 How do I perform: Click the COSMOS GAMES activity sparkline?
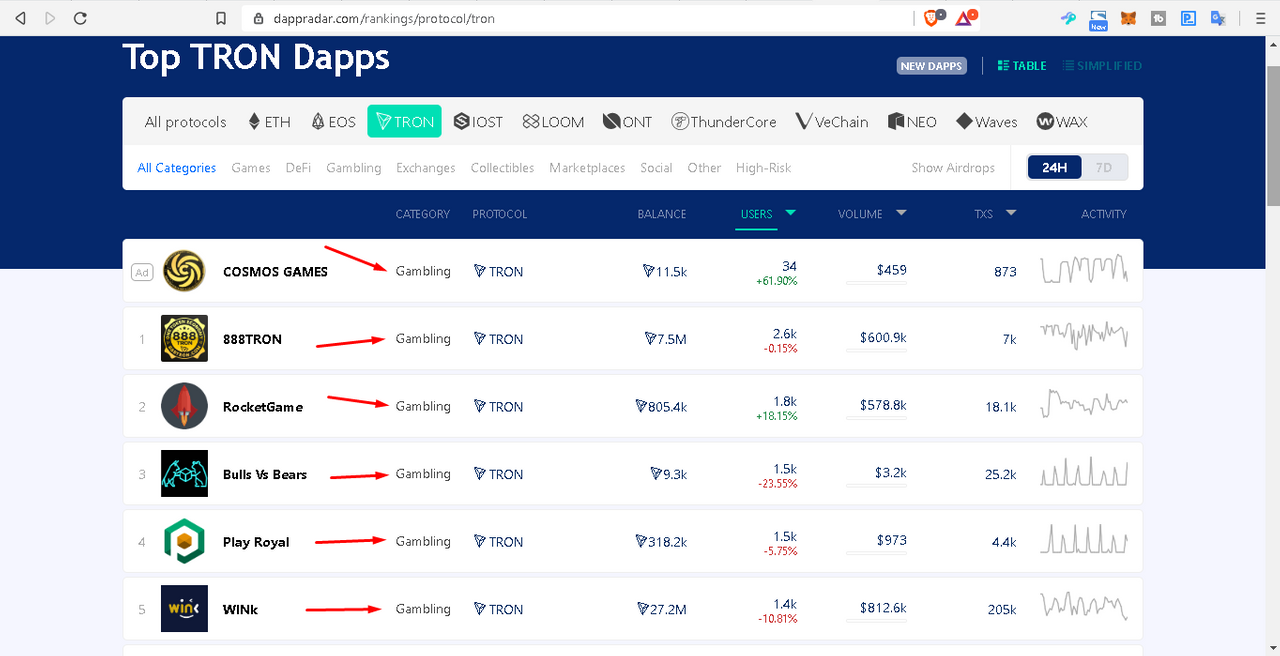(1084, 270)
